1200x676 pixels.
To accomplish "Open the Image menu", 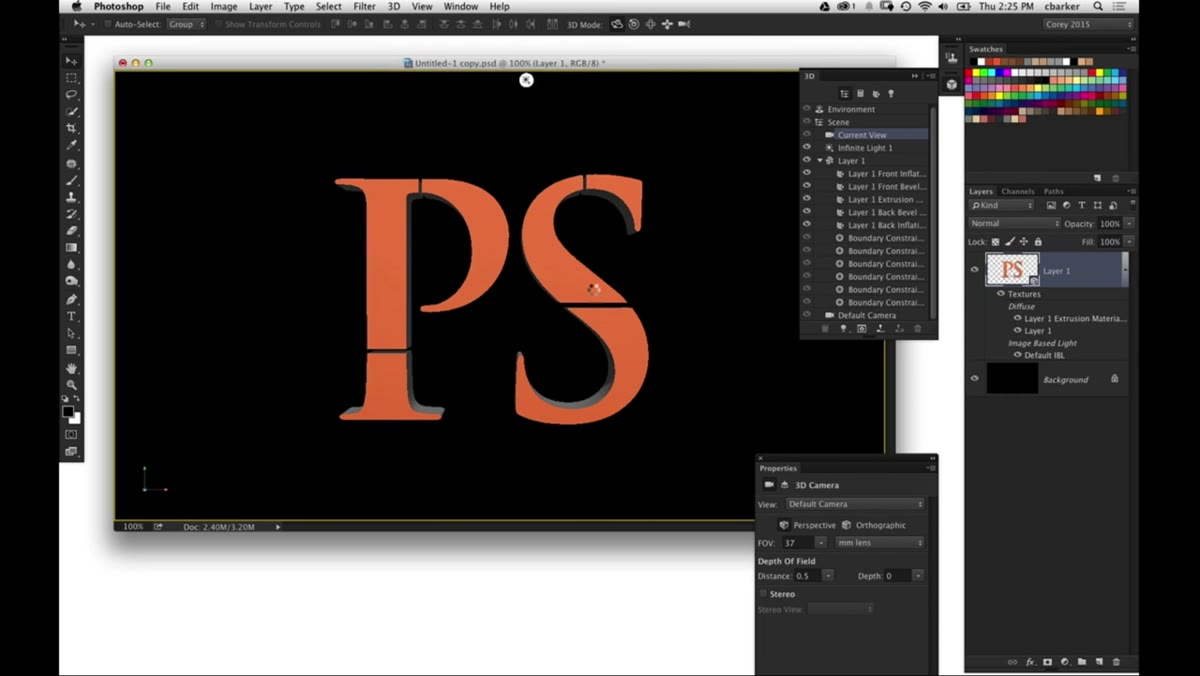I will tap(224, 6).
